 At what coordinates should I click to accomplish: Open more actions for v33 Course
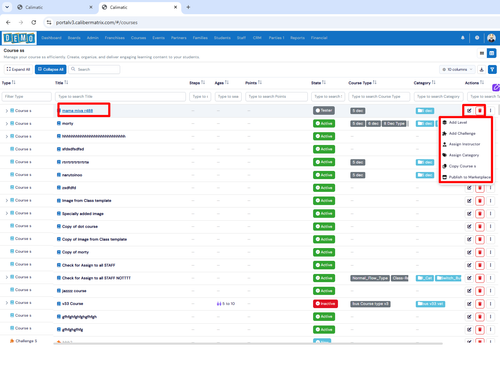pyautogui.click(x=490, y=304)
